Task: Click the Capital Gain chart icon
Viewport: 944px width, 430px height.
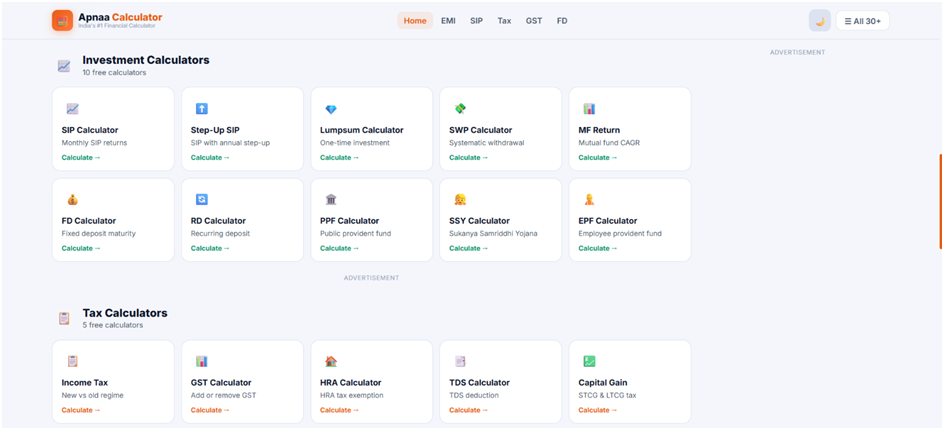Action: (589, 361)
